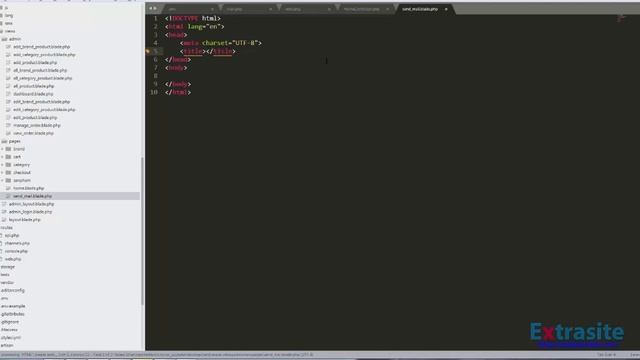Viewport: 640px width, 360px height.
Task: Expand the cart folder arrow
Action: tap(2, 157)
